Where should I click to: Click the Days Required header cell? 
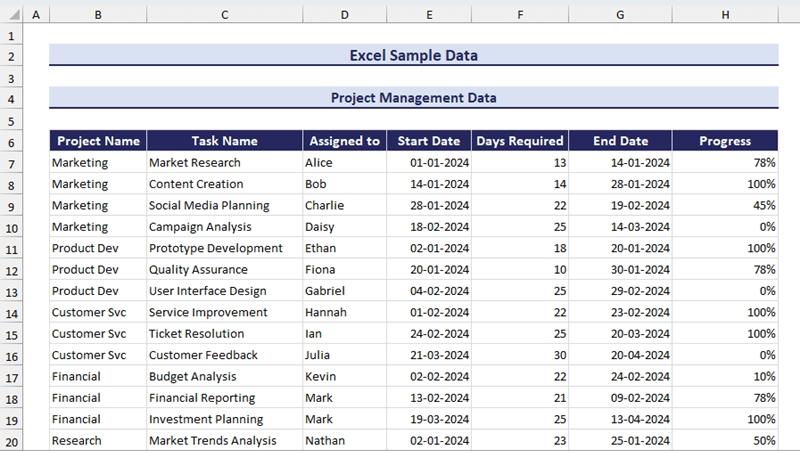[520, 141]
